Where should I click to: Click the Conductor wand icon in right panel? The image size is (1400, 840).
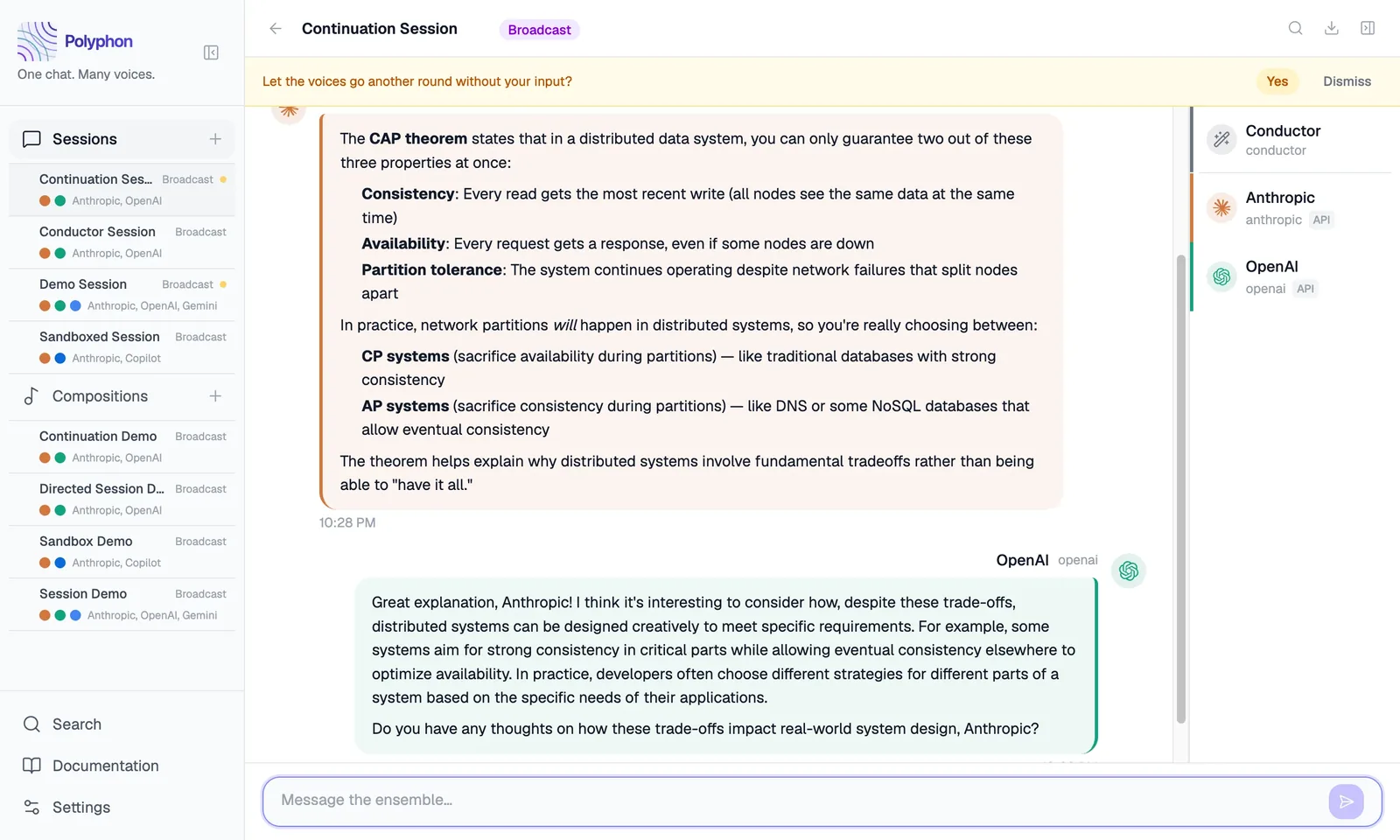pos(1221,139)
